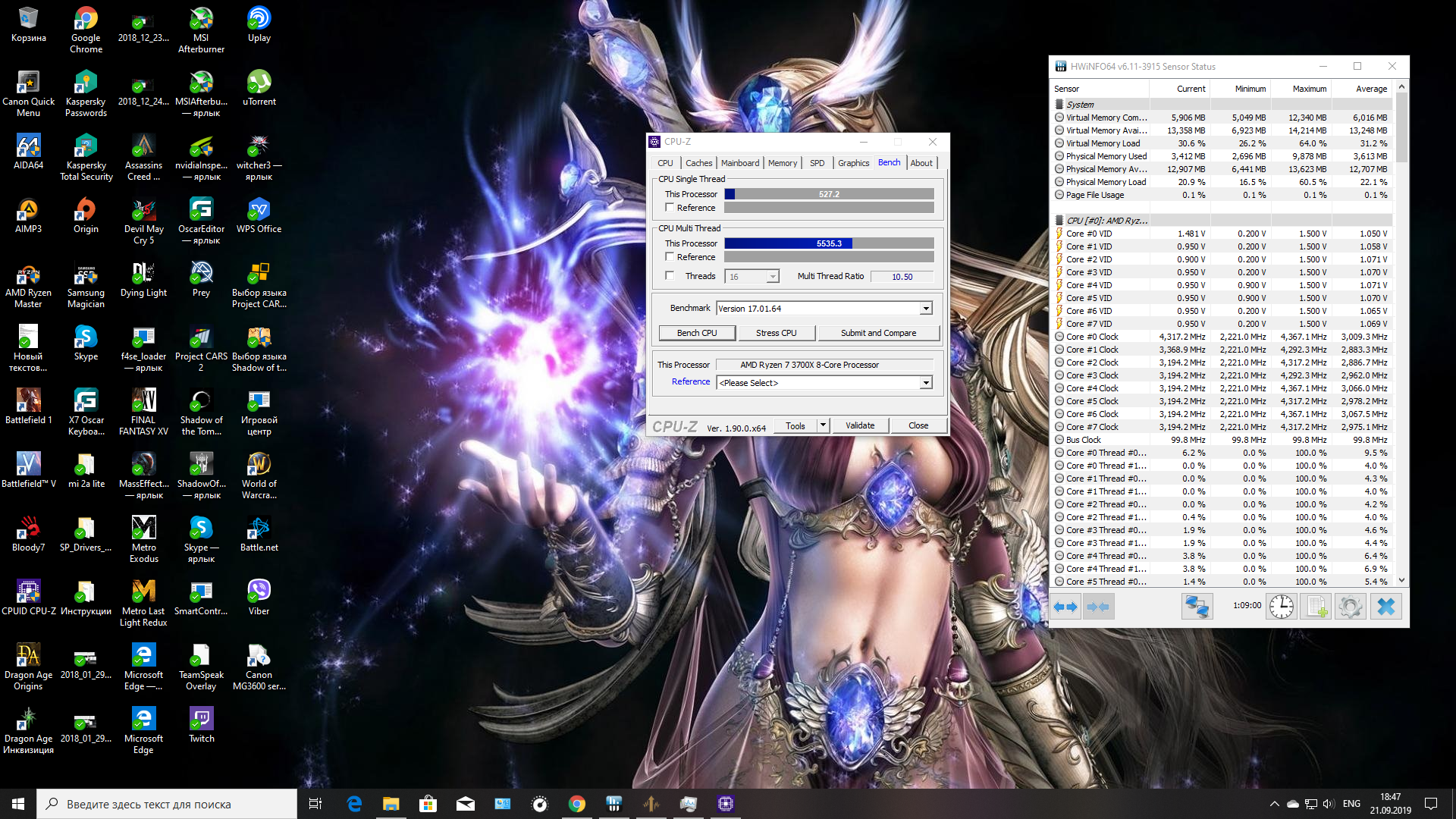Click HWiNFO vertical scrollbar down arrow
Image resolution: width=1456 pixels, height=819 pixels.
tap(1401, 580)
